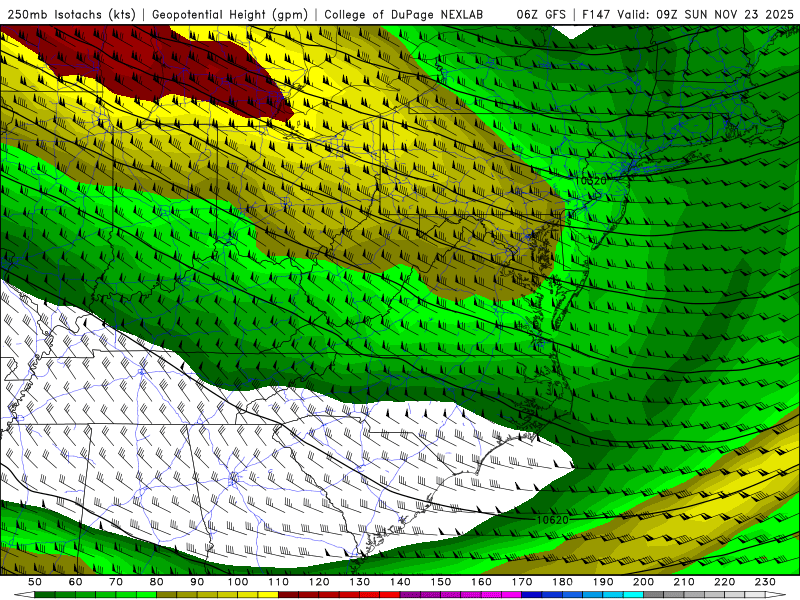Viewport: 800px width, 600px height.
Task: Click legend value '230'
Action: (765, 582)
